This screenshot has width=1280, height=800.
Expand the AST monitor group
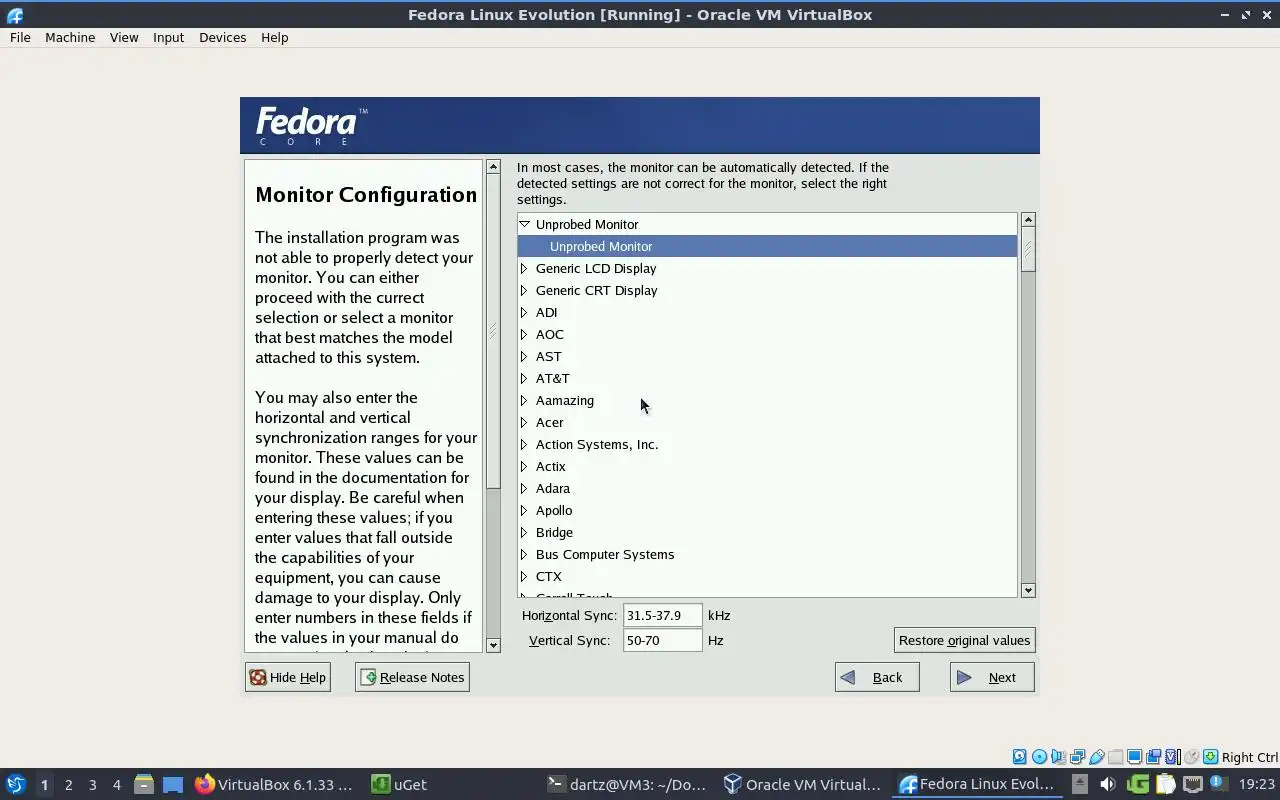click(x=524, y=356)
